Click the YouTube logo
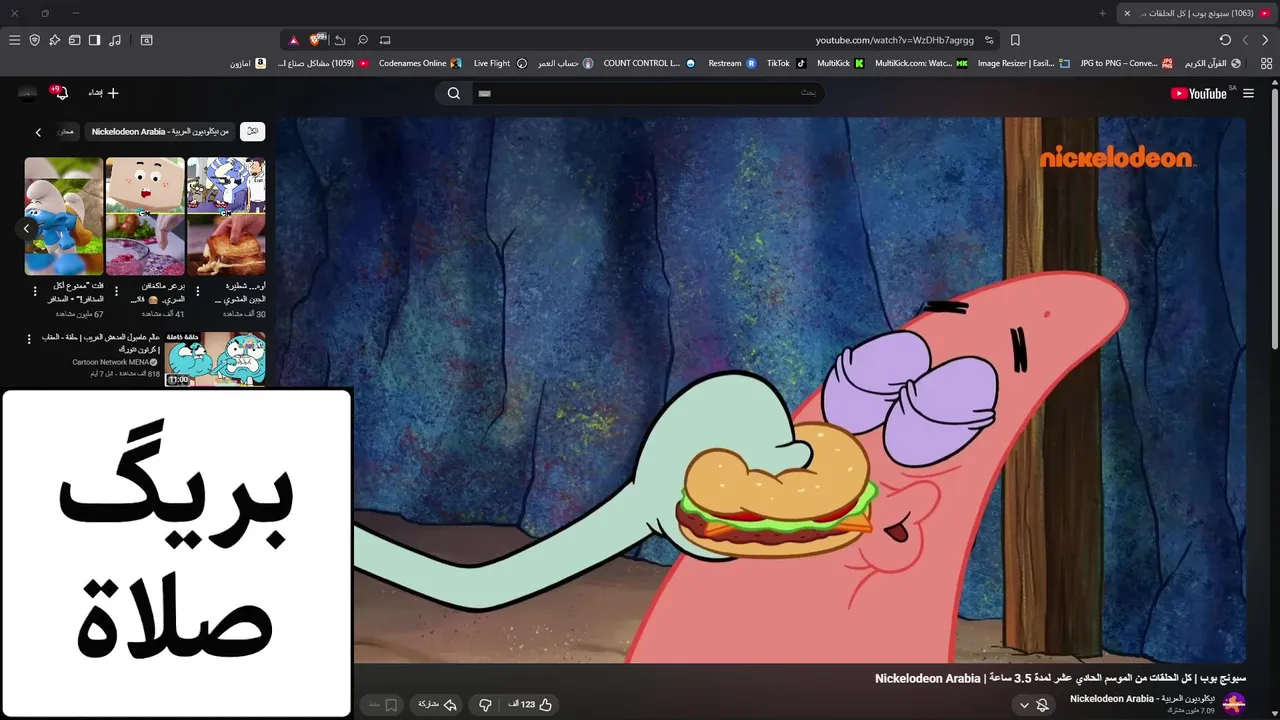1280x720 pixels. tap(1199, 93)
